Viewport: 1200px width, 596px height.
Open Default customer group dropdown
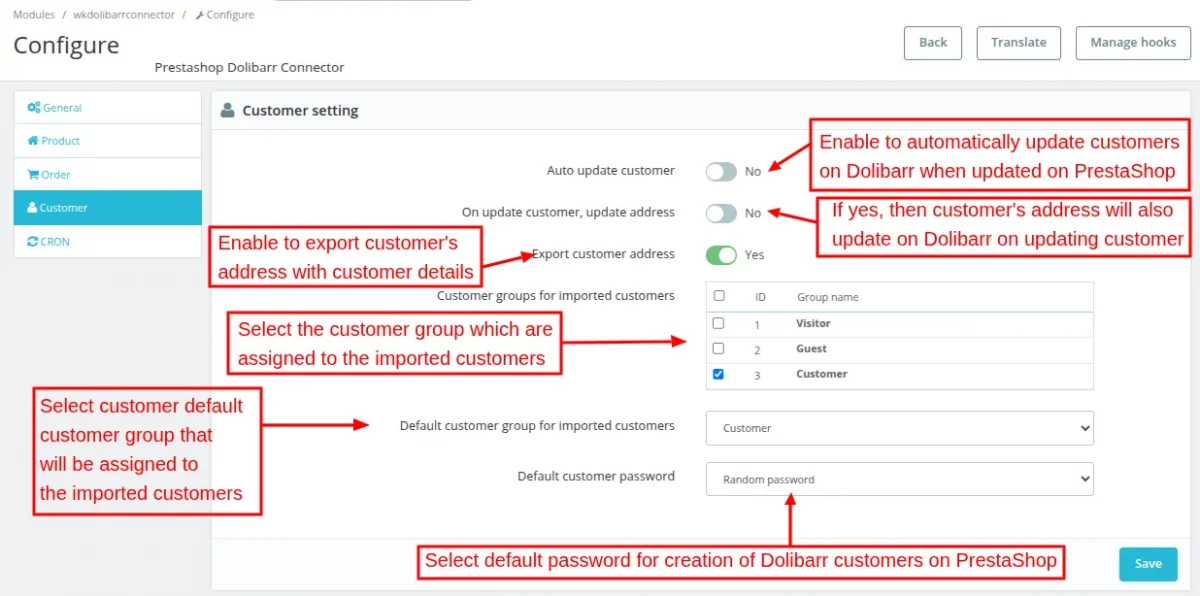pos(900,428)
